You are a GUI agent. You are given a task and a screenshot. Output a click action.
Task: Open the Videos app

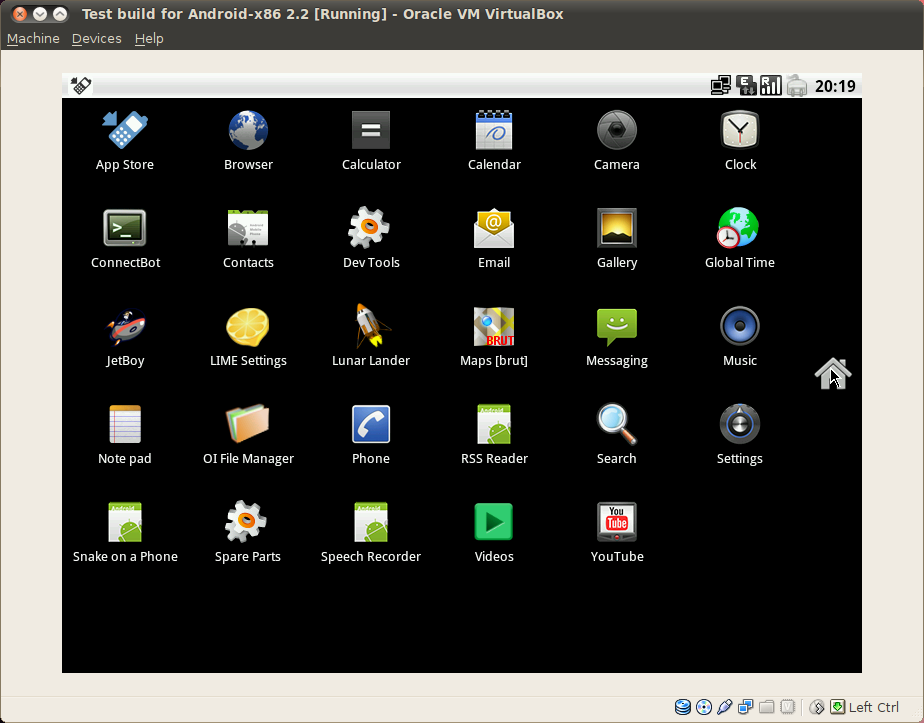[494, 533]
